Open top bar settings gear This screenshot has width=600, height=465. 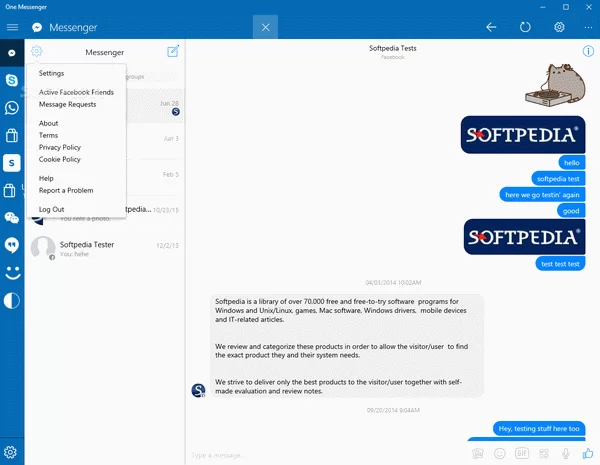point(559,27)
